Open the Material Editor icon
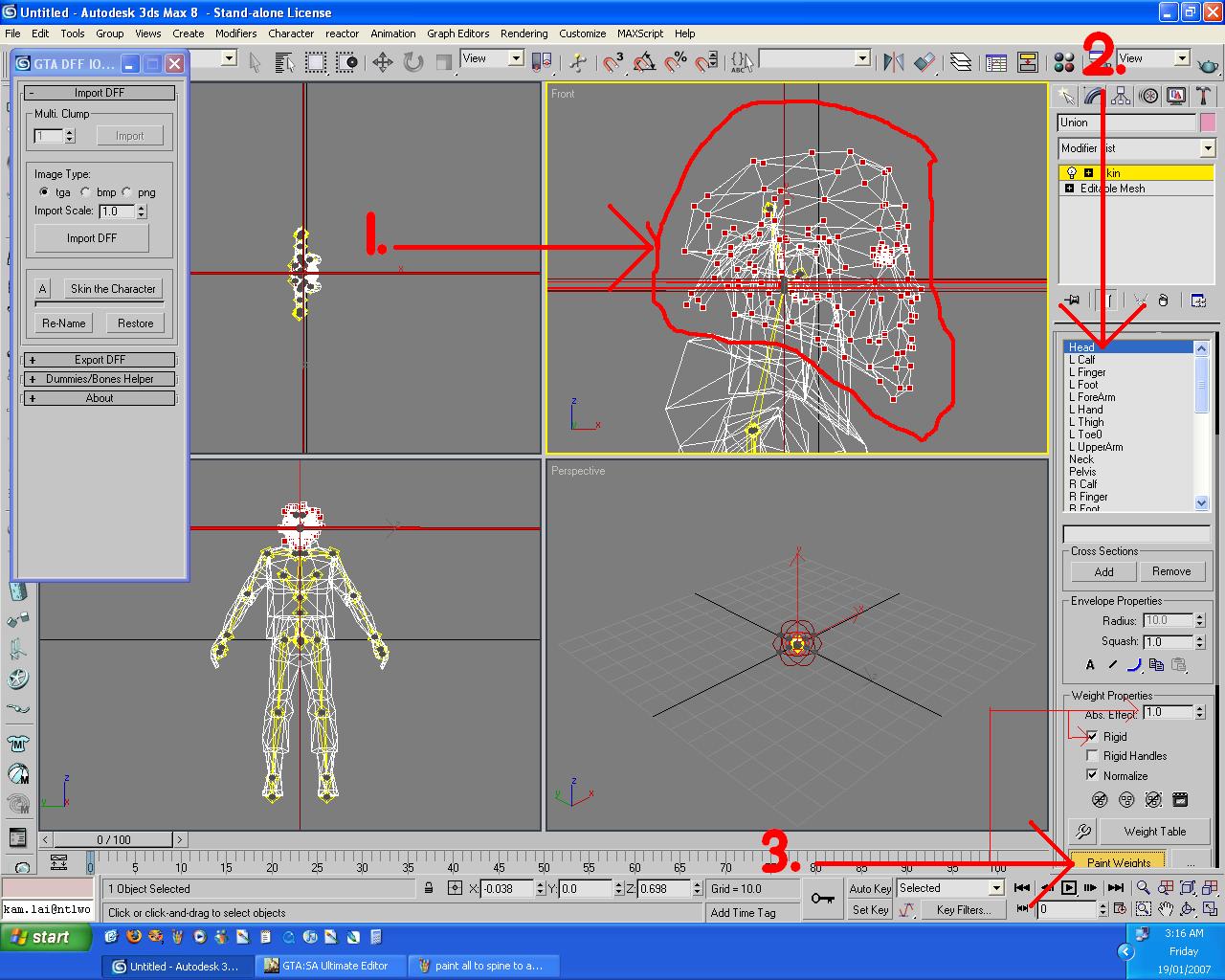This screenshot has width=1225, height=980. (x=1063, y=63)
